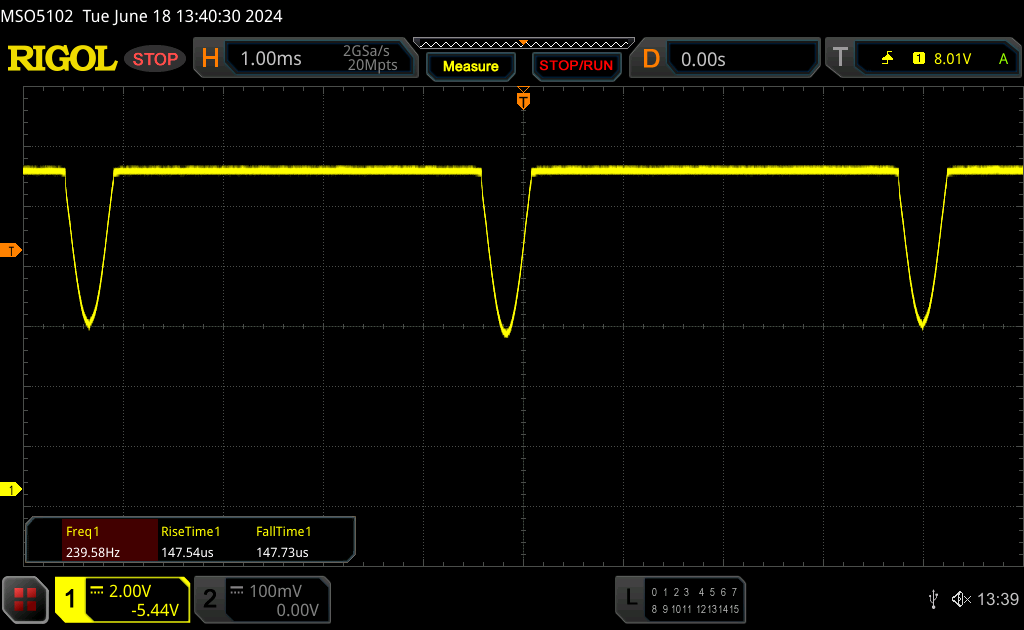The width and height of the screenshot is (1024, 630).
Task: Click the MSO5102 model name text
Action: click(x=37, y=16)
